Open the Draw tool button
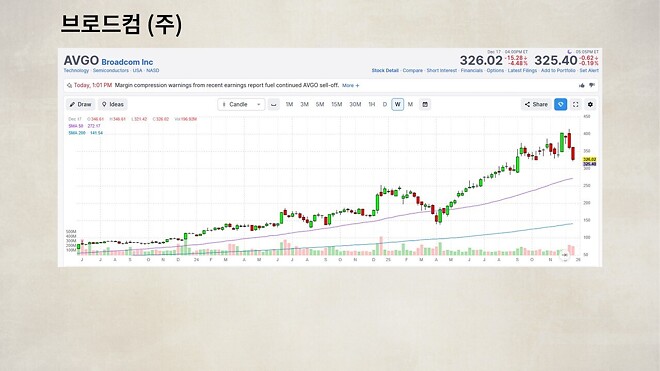 pos(80,104)
